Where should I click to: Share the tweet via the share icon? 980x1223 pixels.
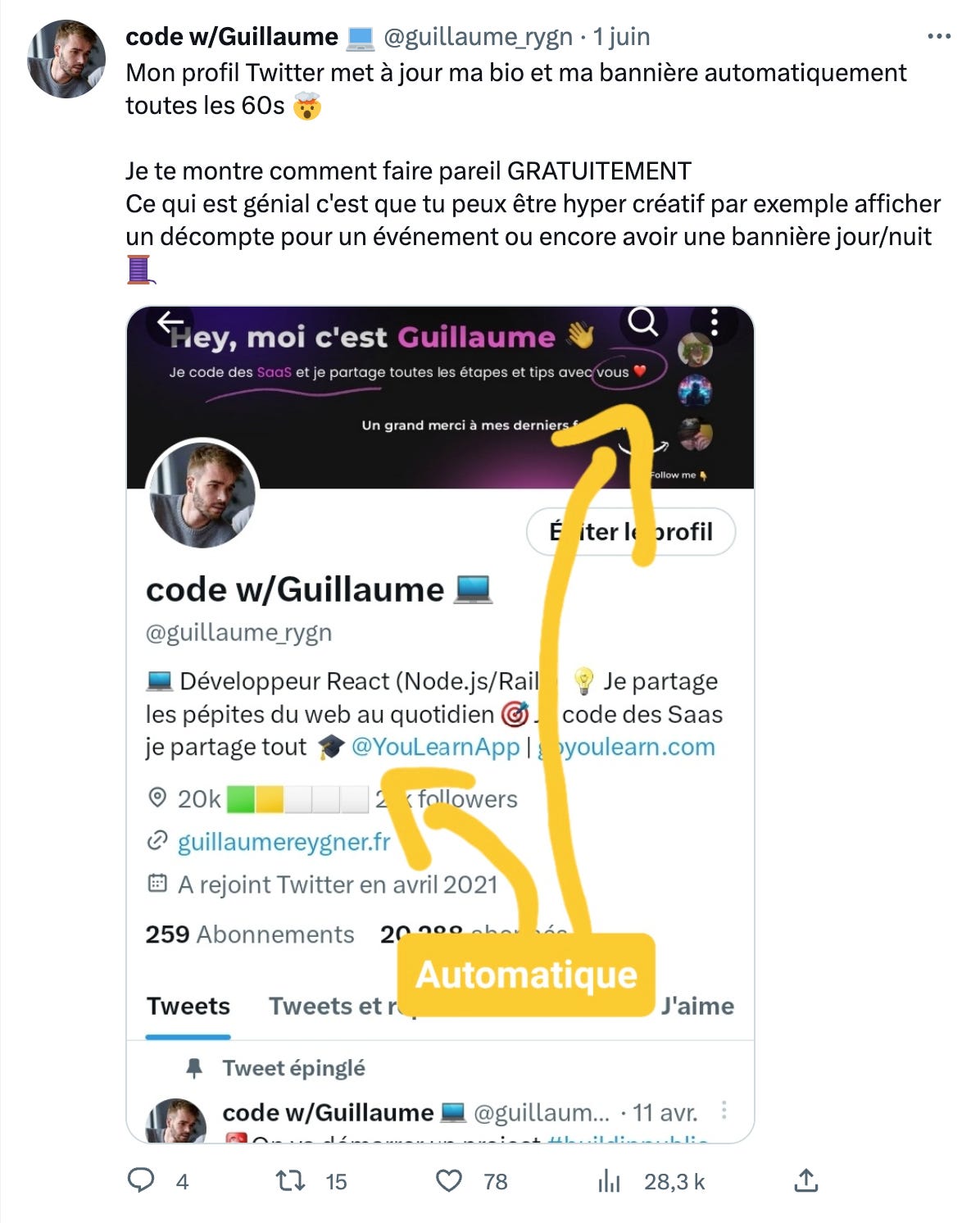(806, 1180)
